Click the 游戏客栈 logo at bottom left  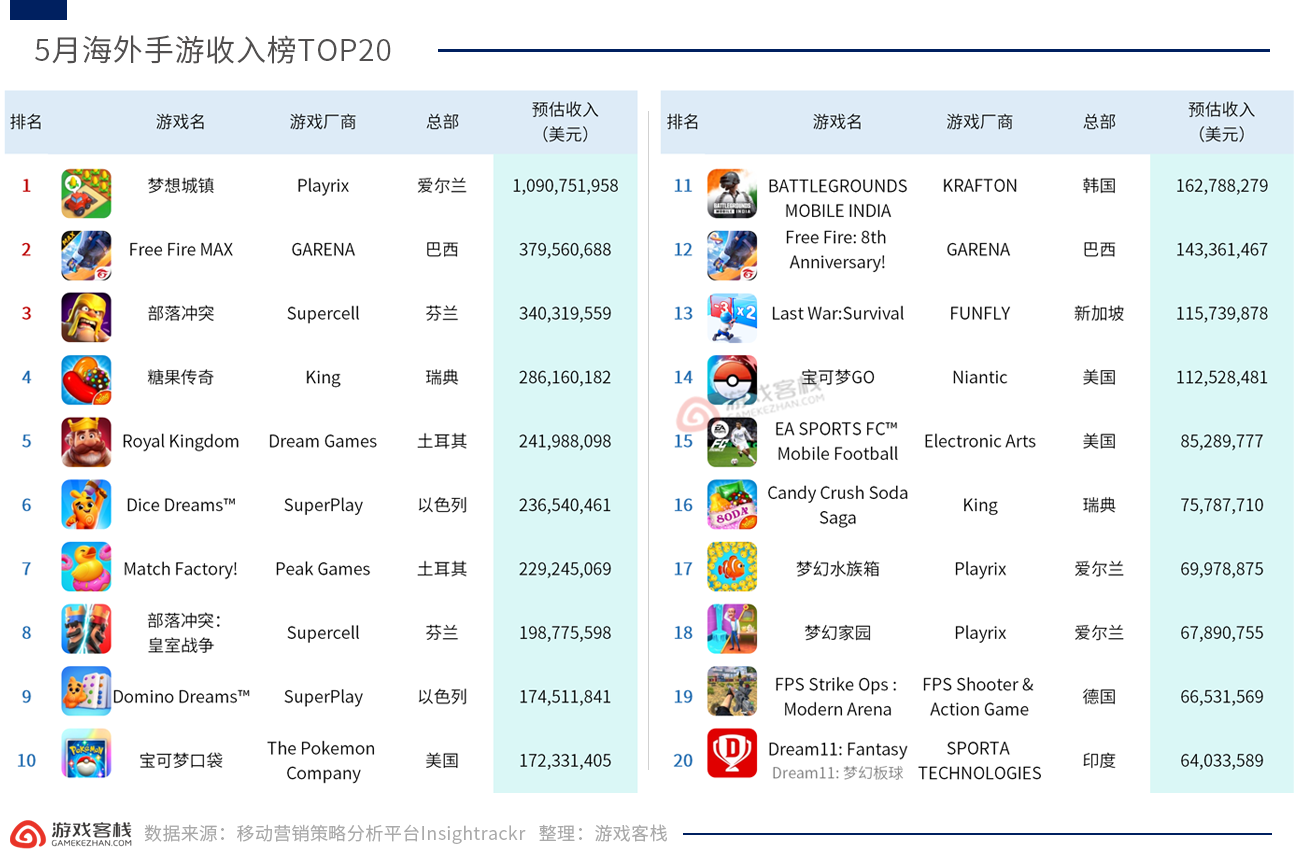point(71,834)
